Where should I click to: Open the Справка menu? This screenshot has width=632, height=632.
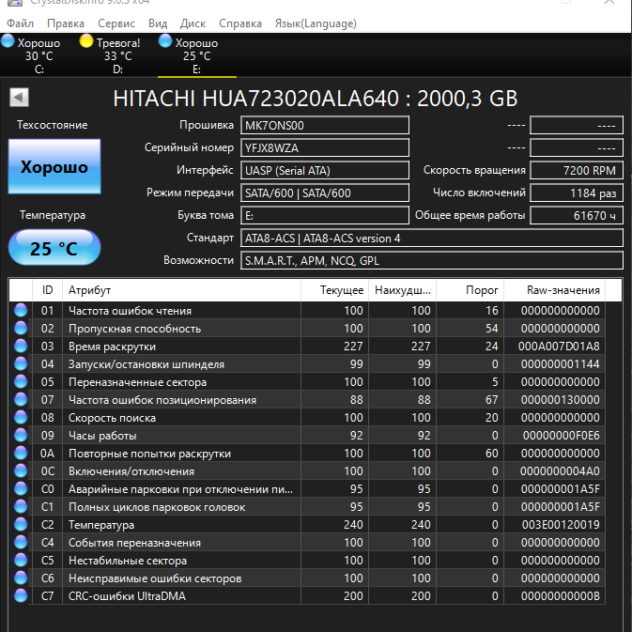click(x=240, y=23)
